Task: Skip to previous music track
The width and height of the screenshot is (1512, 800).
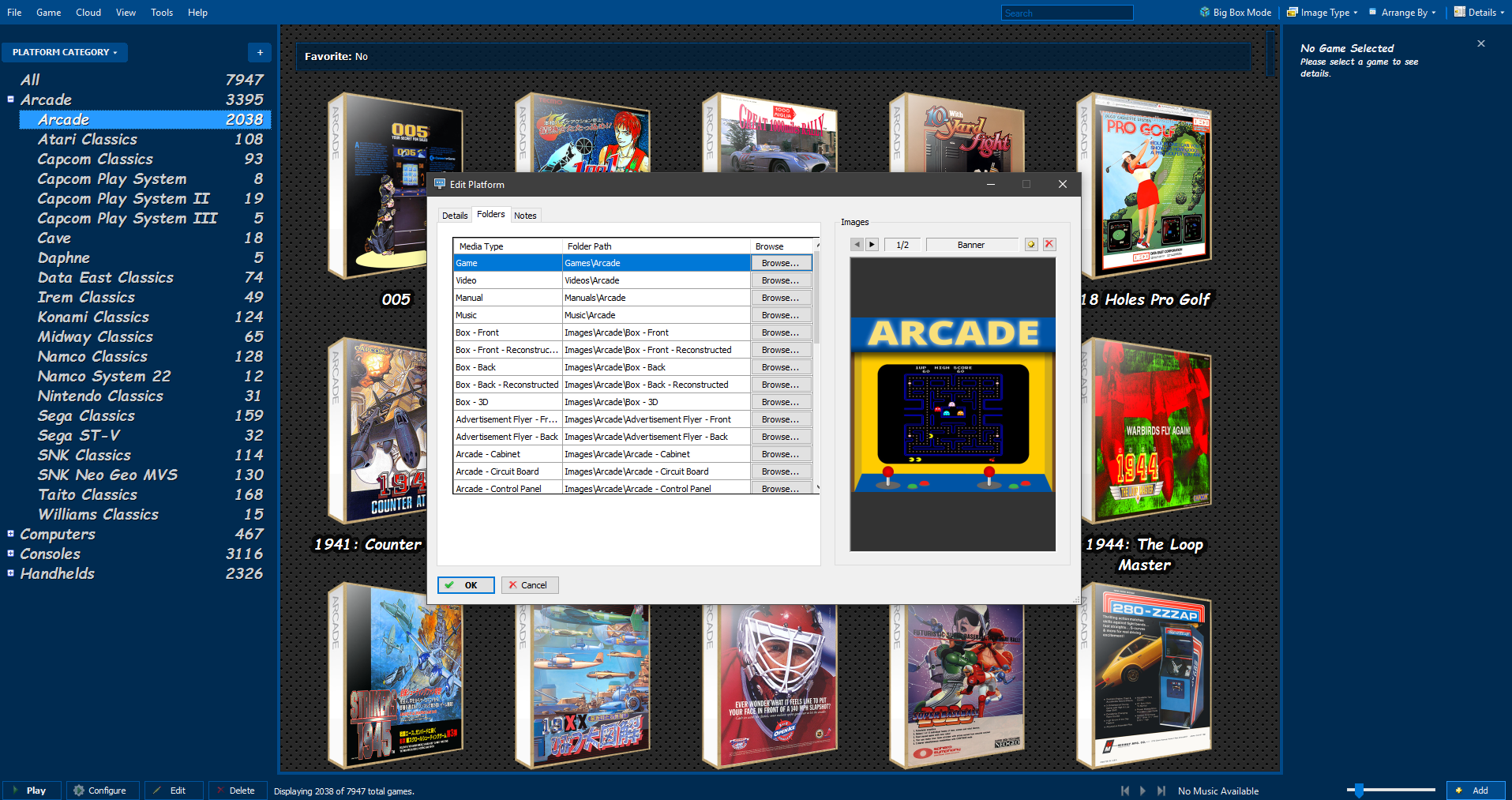Action: 1125,791
